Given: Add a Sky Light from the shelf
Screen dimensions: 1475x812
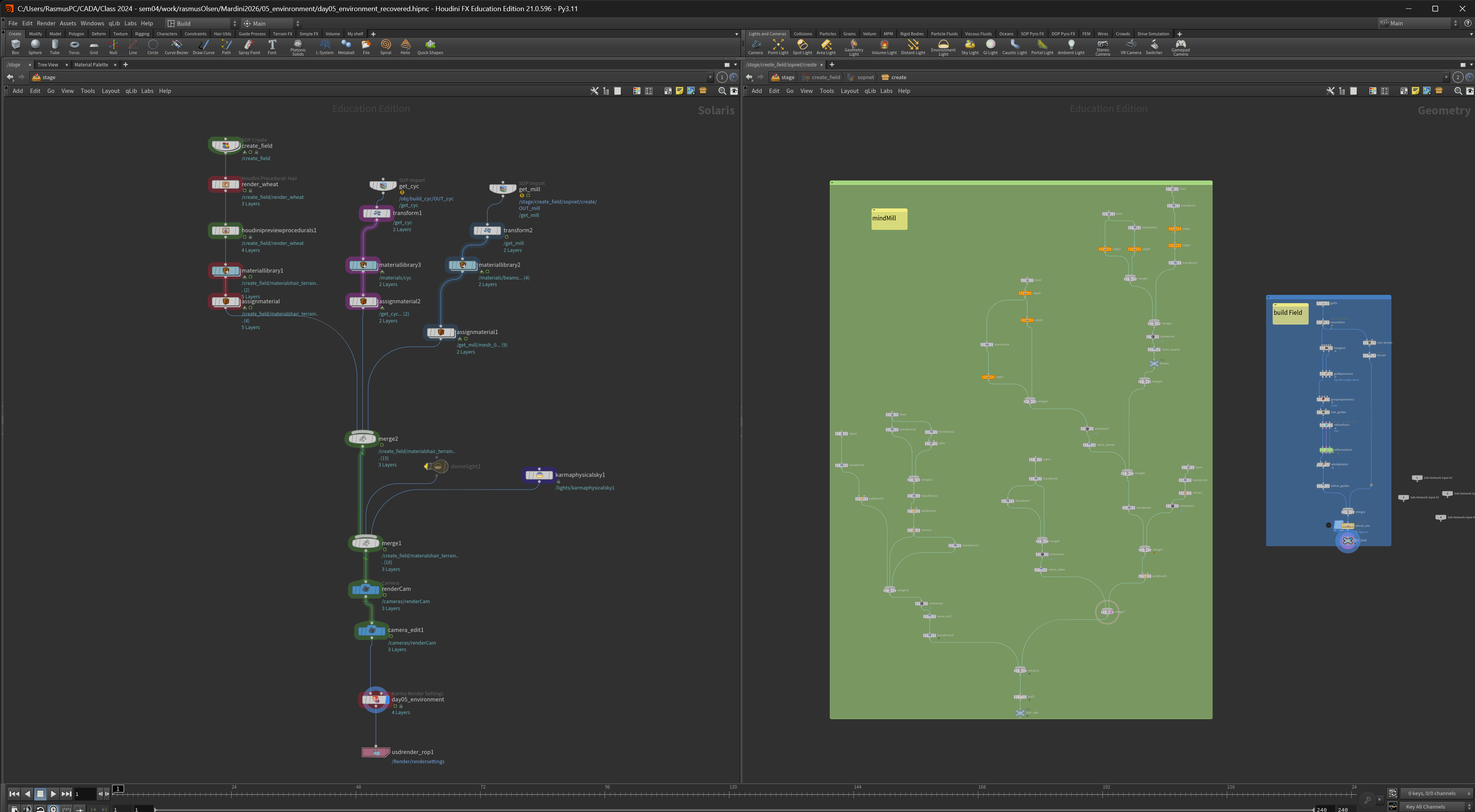Looking at the screenshot, I should pyautogui.click(x=970, y=46).
